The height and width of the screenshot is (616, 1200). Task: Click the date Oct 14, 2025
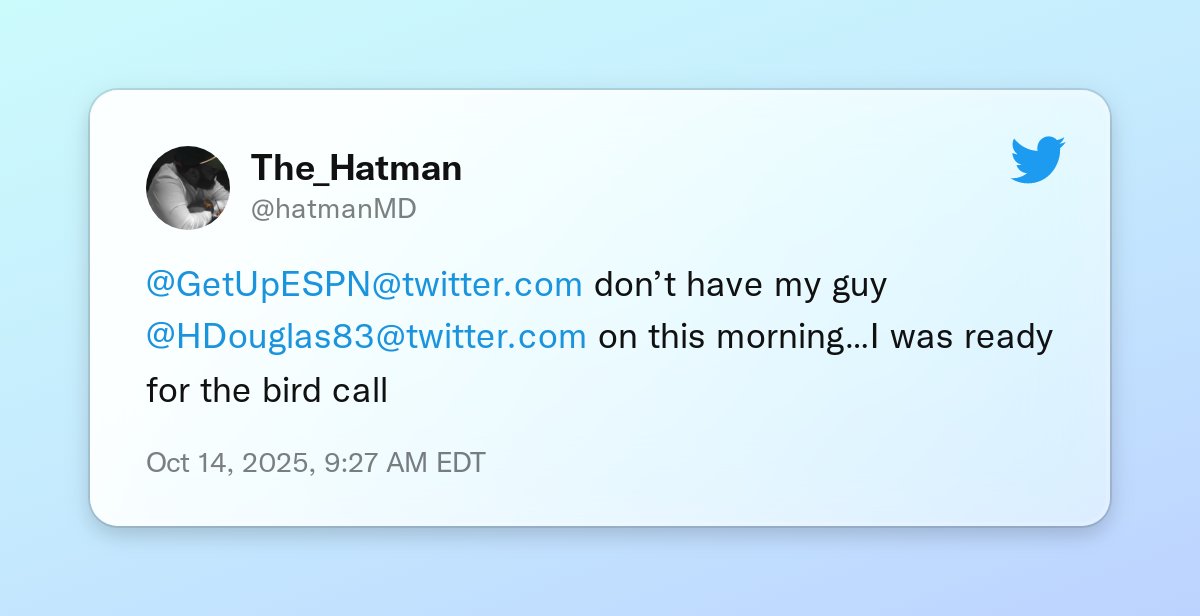[x=227, y=463]
